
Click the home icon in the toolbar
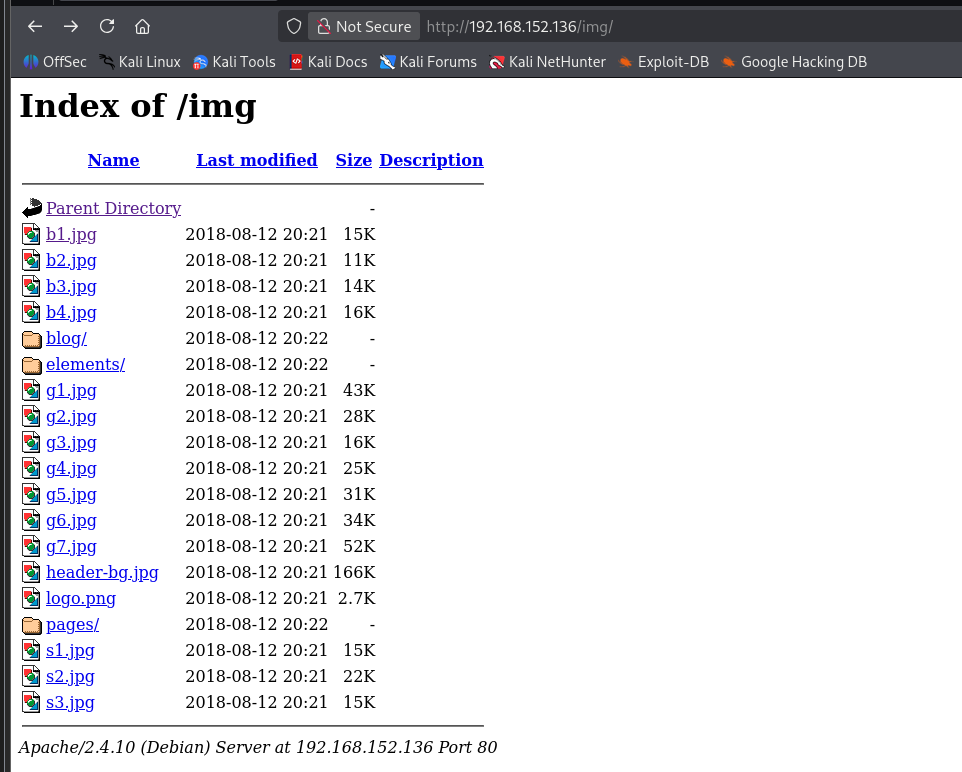coord(142,26)
